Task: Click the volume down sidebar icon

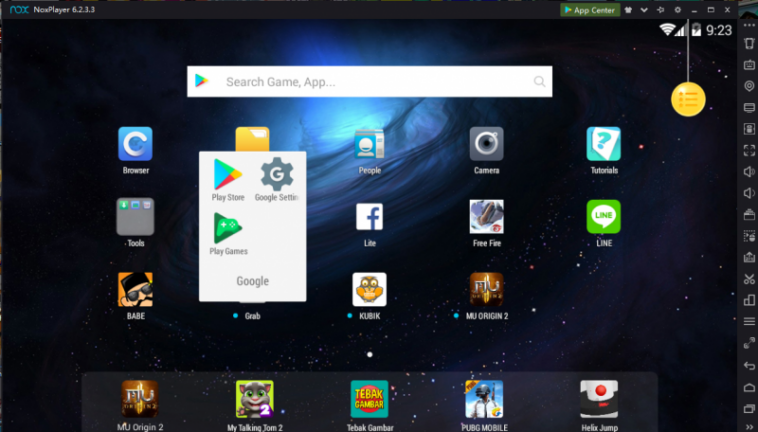Action: tap(749, 193)
